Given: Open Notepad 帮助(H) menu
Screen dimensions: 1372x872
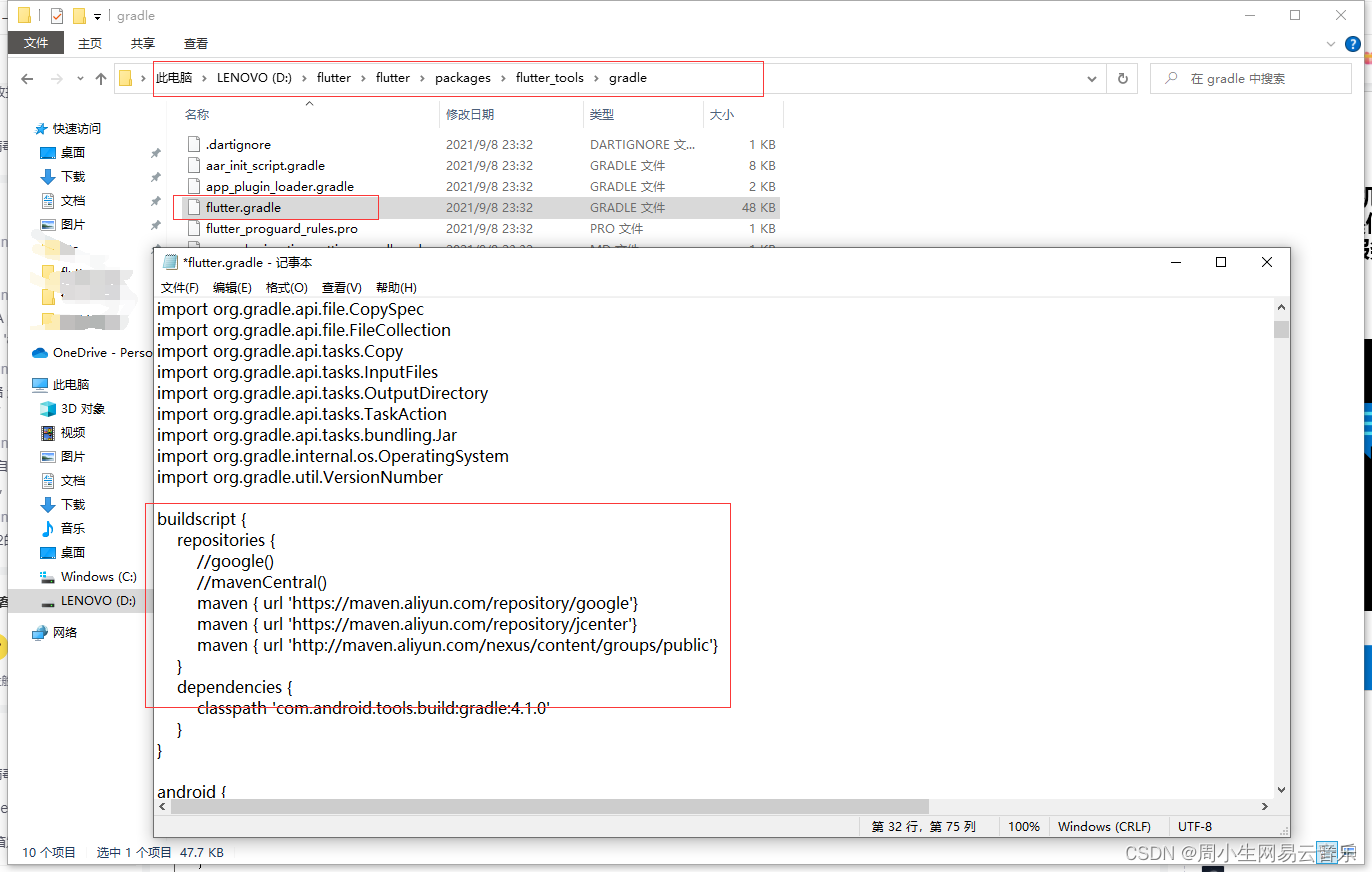Looking at the screenshot, I should coord(396,288).
